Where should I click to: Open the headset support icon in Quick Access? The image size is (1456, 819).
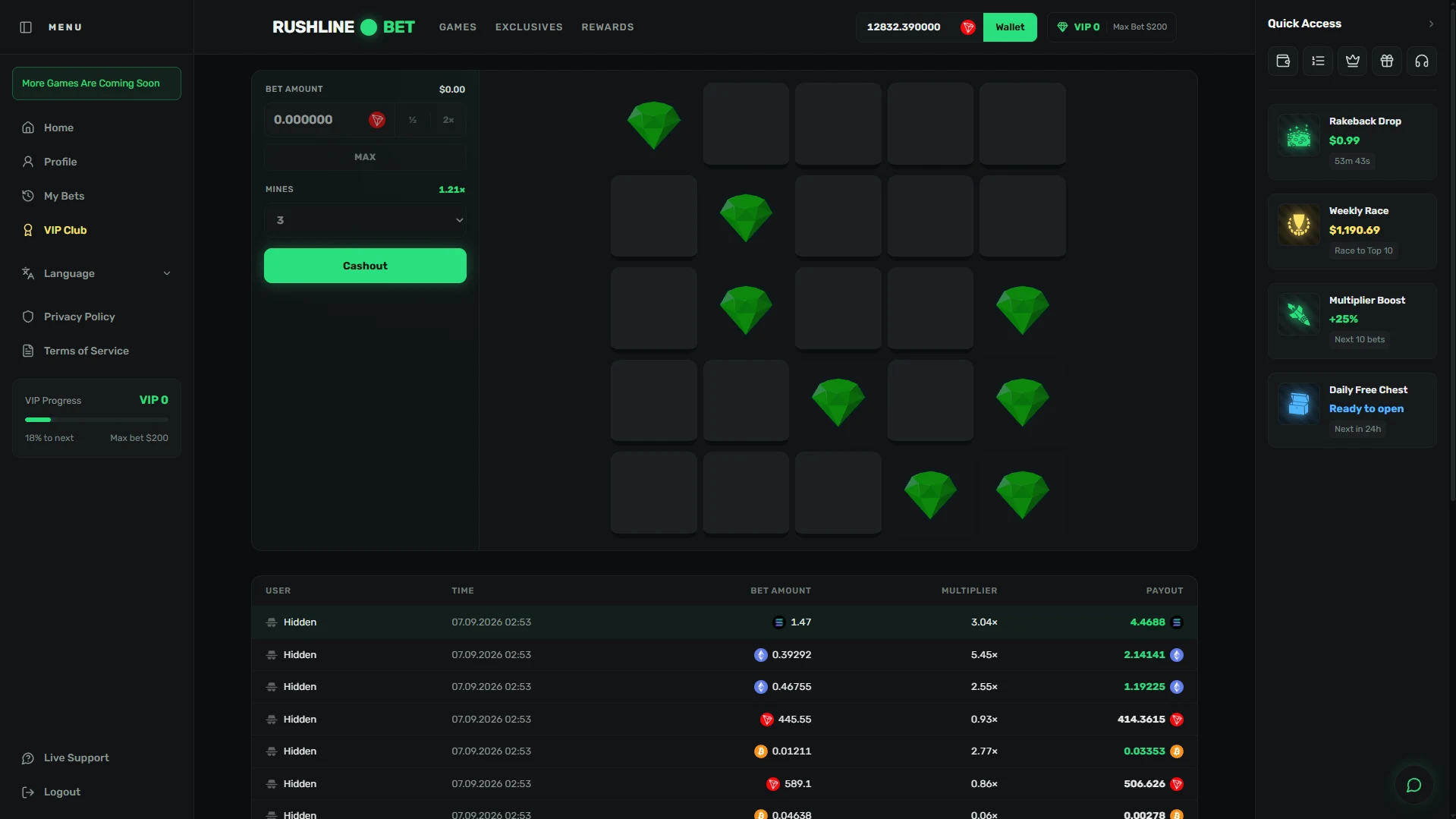click(1422, 61)
